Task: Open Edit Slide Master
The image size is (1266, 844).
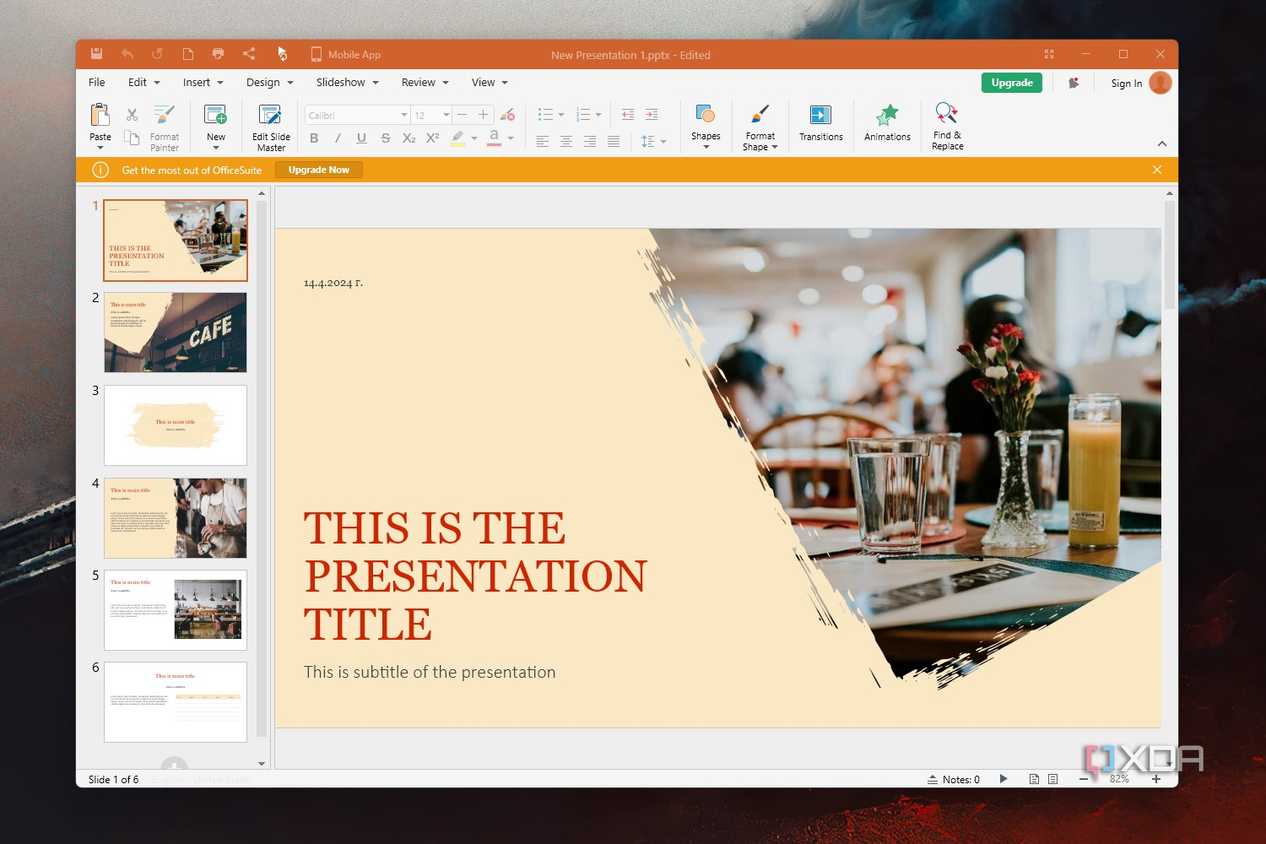Action: (271, 127)
